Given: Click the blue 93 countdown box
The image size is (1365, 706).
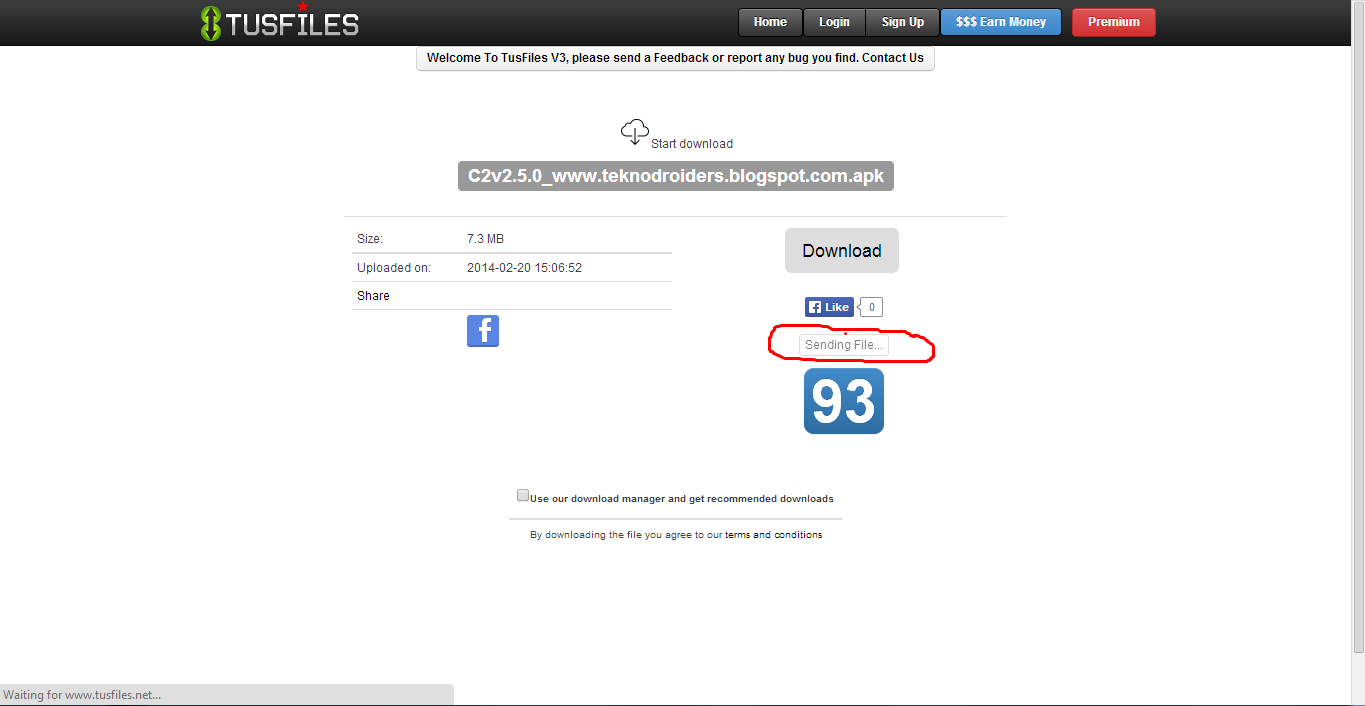Looking at the screenshot, I should pyautogui.click(x=843, y=400).
